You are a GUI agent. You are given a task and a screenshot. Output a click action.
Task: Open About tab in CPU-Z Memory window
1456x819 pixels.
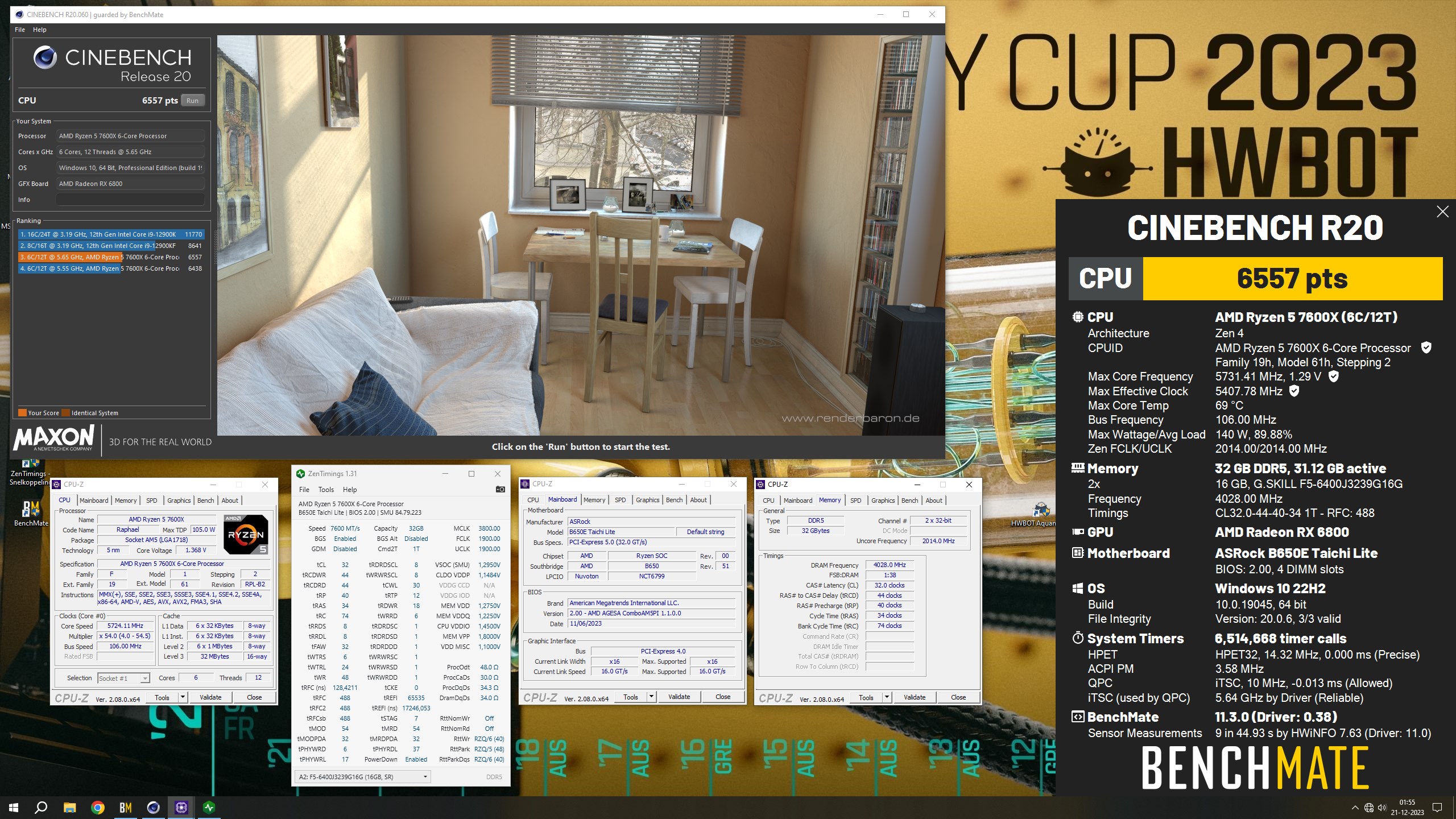934,500
